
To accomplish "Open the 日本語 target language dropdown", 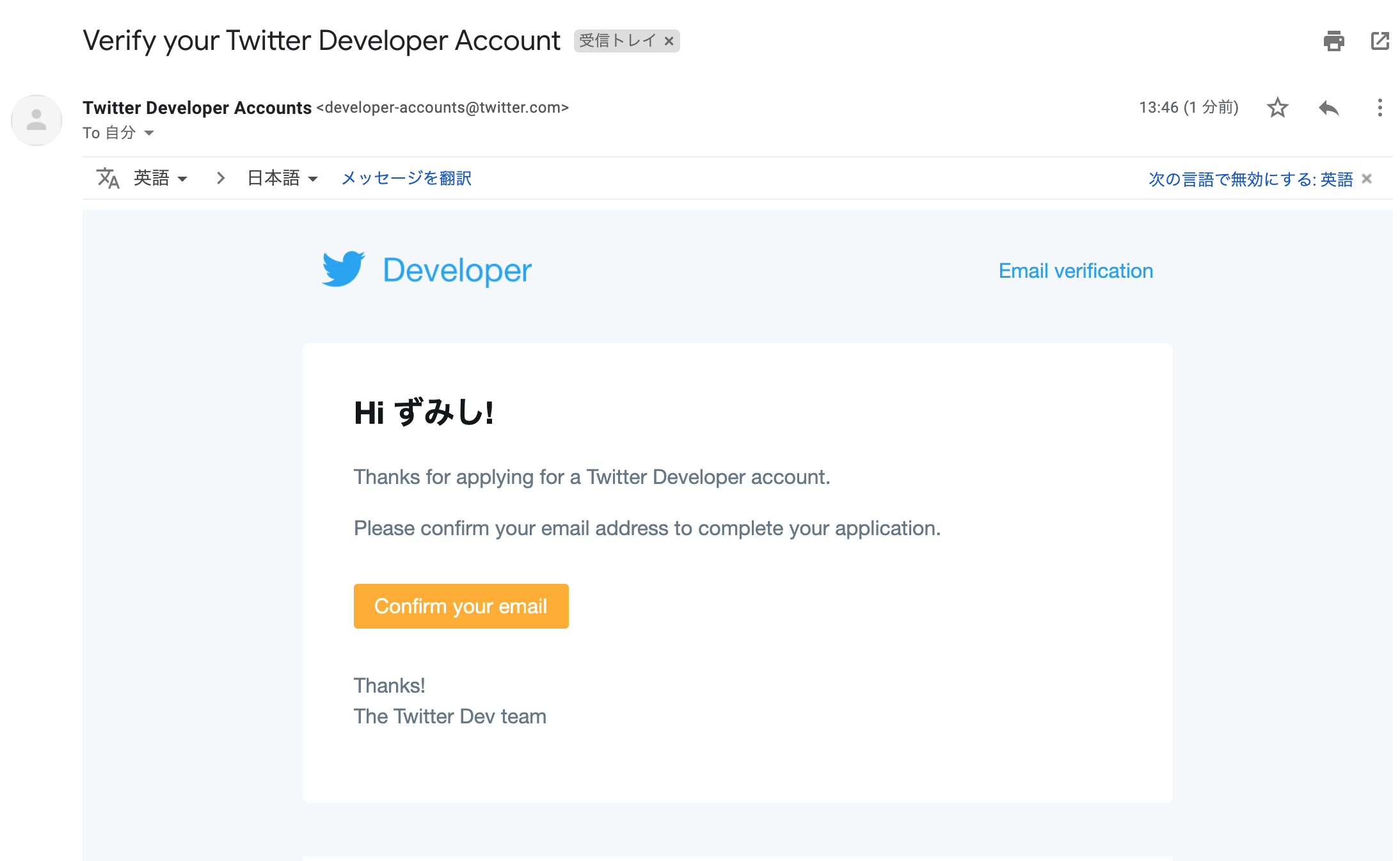I will [282, 178].
